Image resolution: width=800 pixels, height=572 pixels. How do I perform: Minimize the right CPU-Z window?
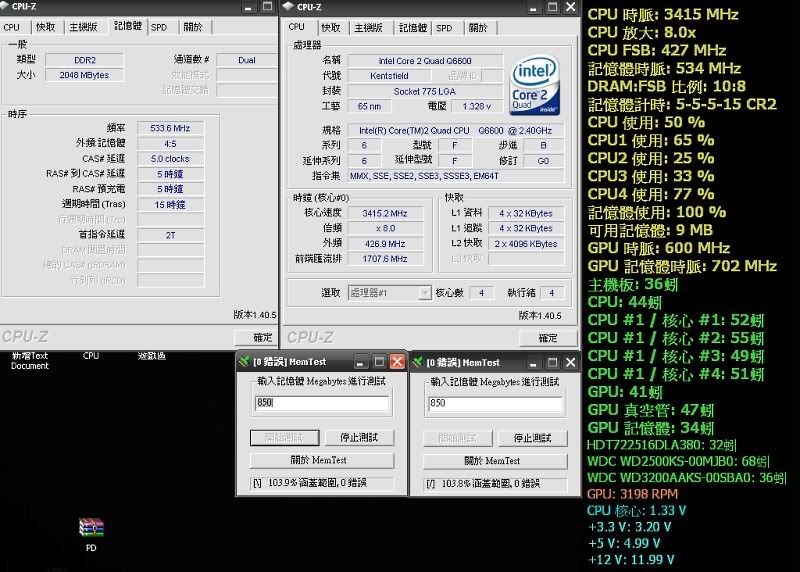click(x=533, y=7)
